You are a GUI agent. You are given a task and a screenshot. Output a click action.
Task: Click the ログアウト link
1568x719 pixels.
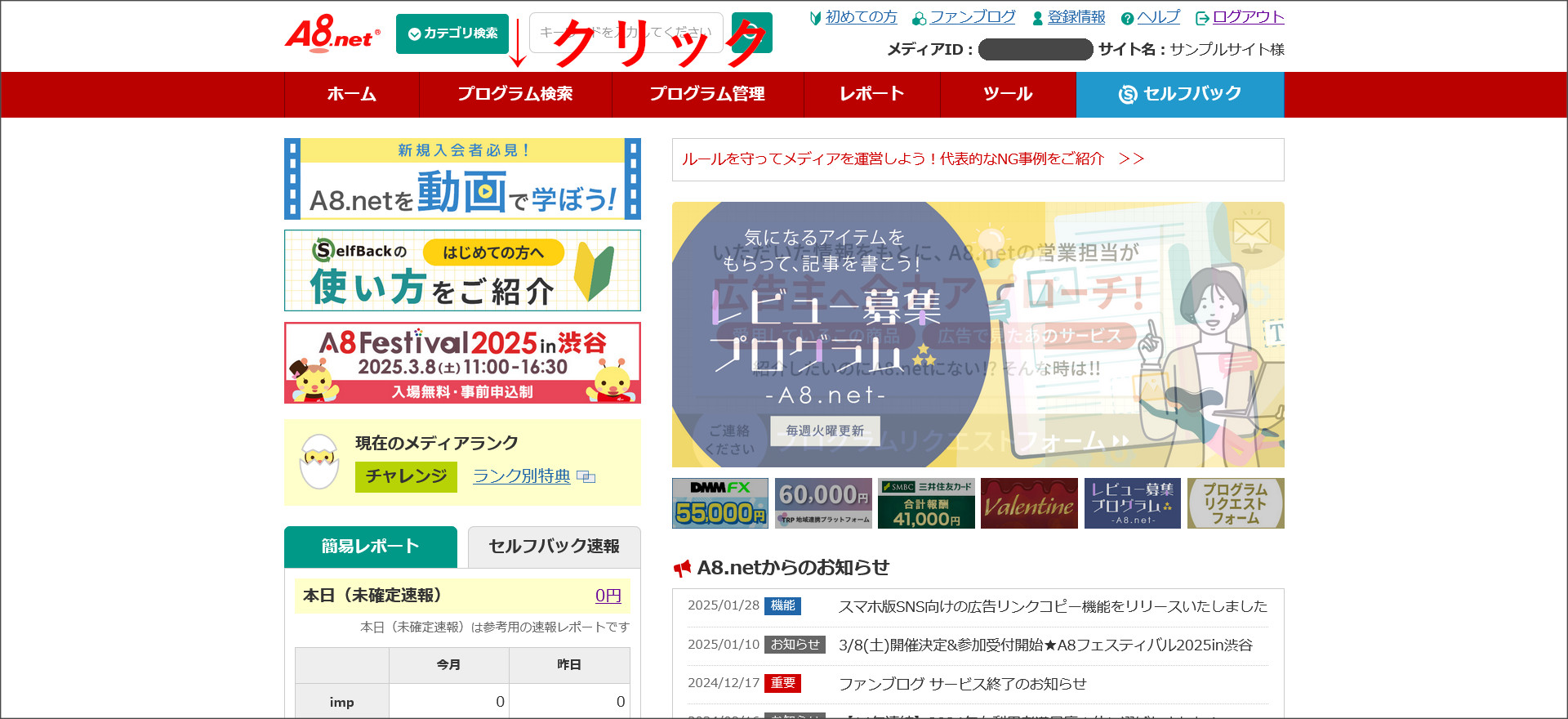pos(1248,17)
